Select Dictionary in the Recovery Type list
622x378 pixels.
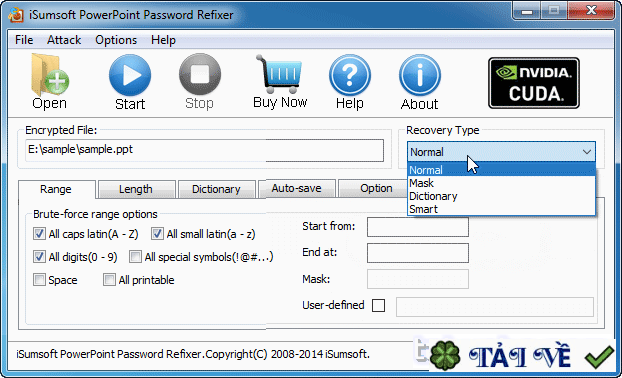[501, 196]
